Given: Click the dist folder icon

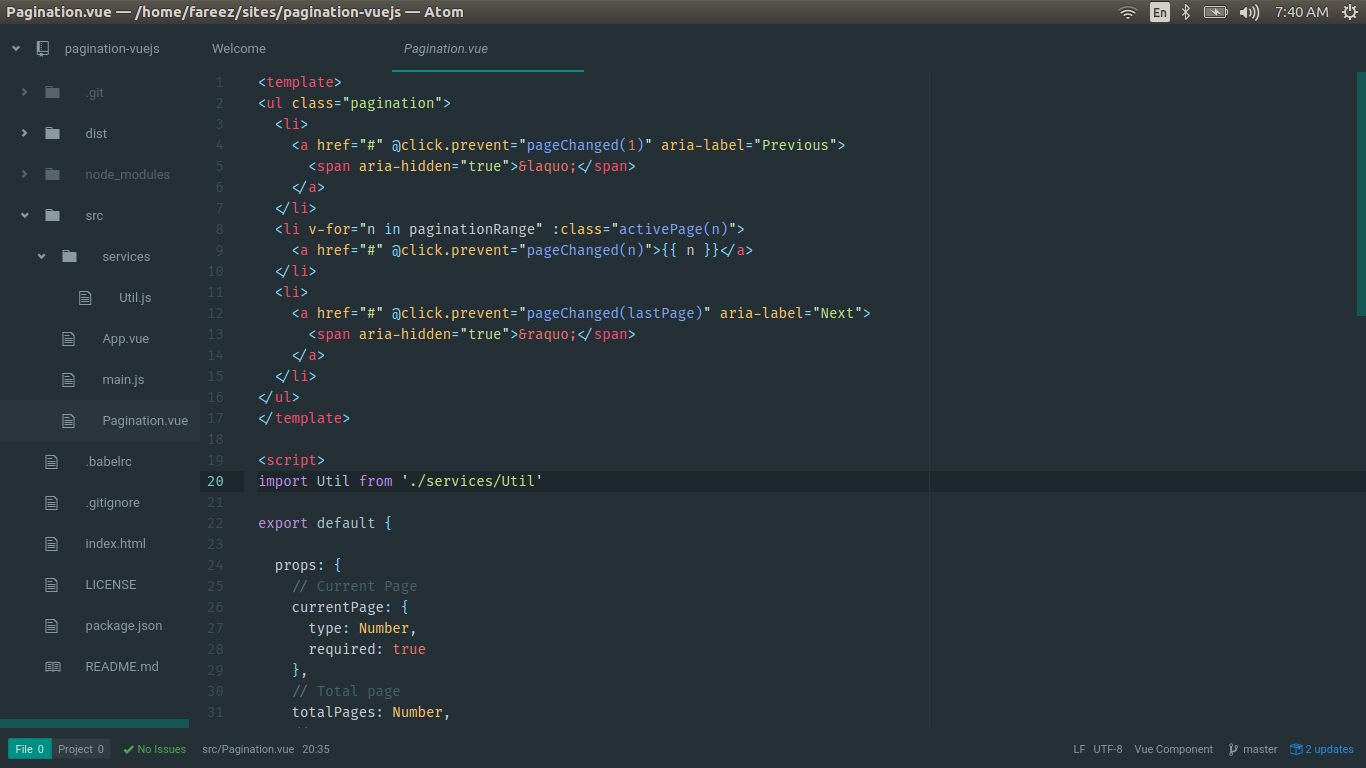Looking at the screenshot, I should (52, 133).
